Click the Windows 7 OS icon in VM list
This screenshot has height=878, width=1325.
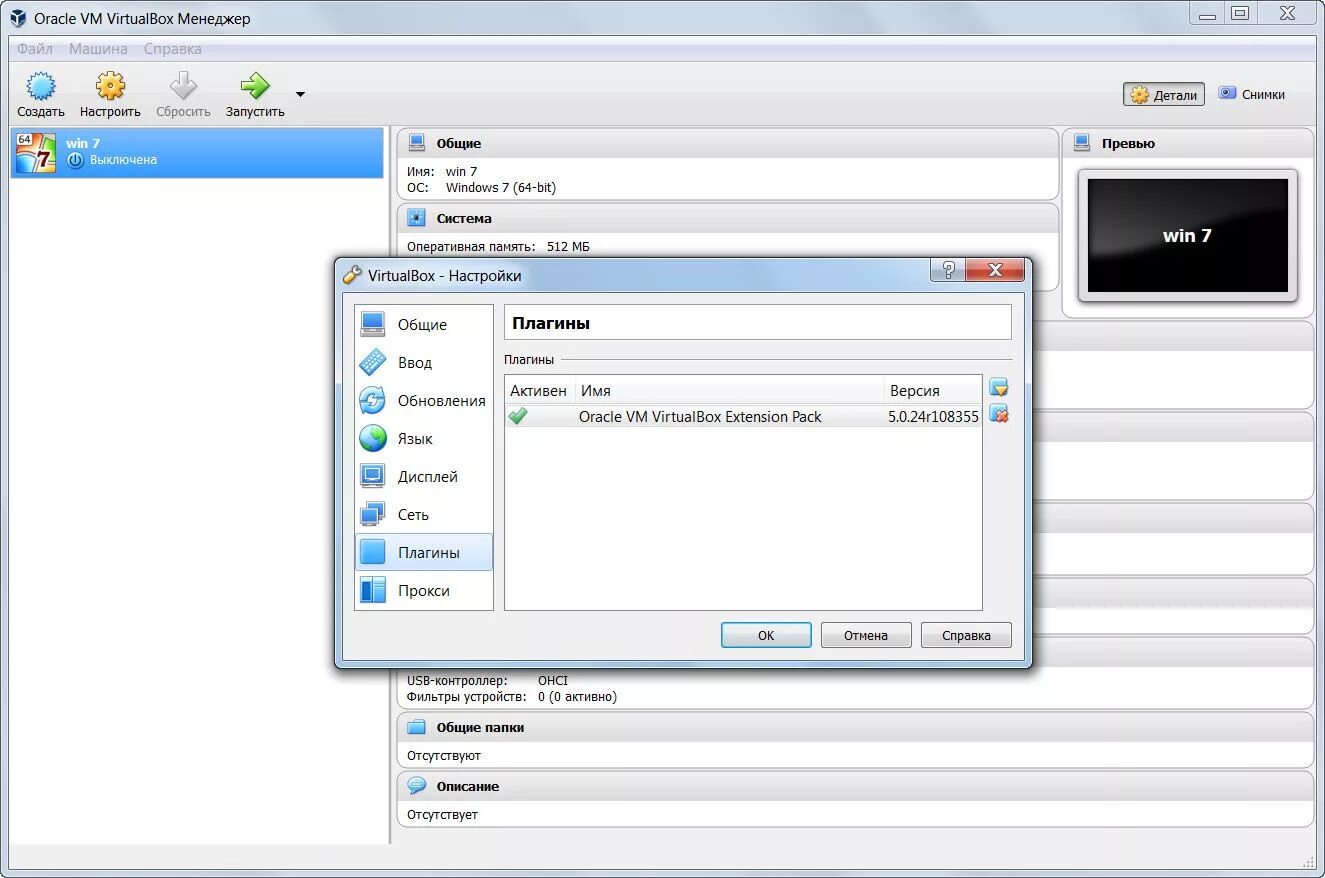[36, 153]
